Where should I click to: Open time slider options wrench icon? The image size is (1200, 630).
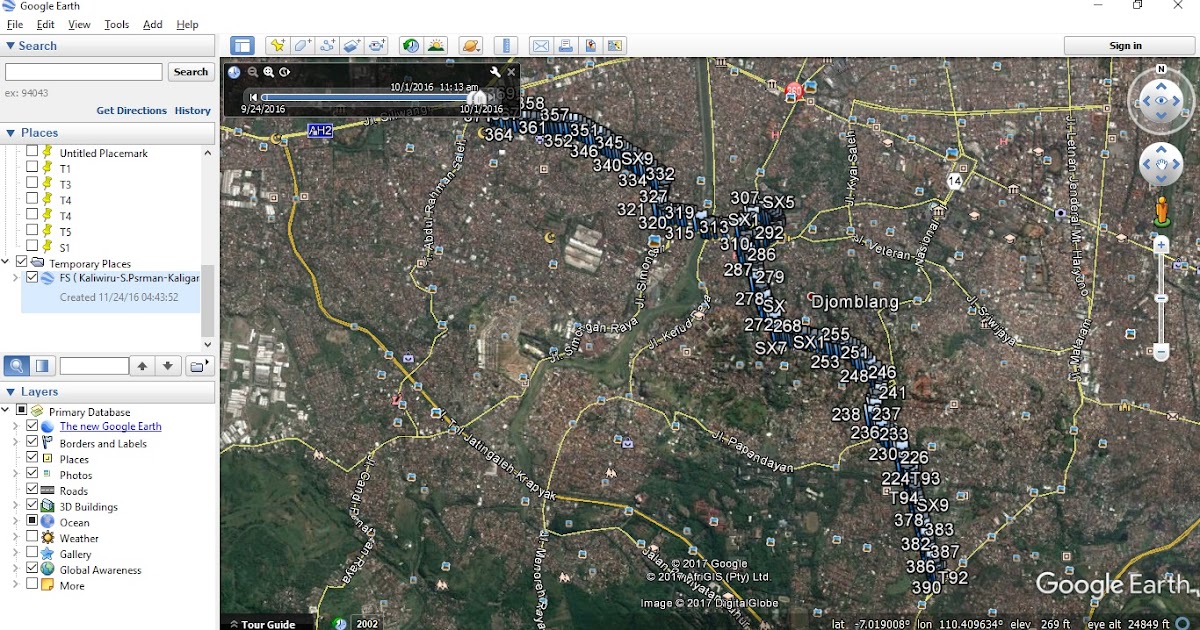(x=495, y=72)
